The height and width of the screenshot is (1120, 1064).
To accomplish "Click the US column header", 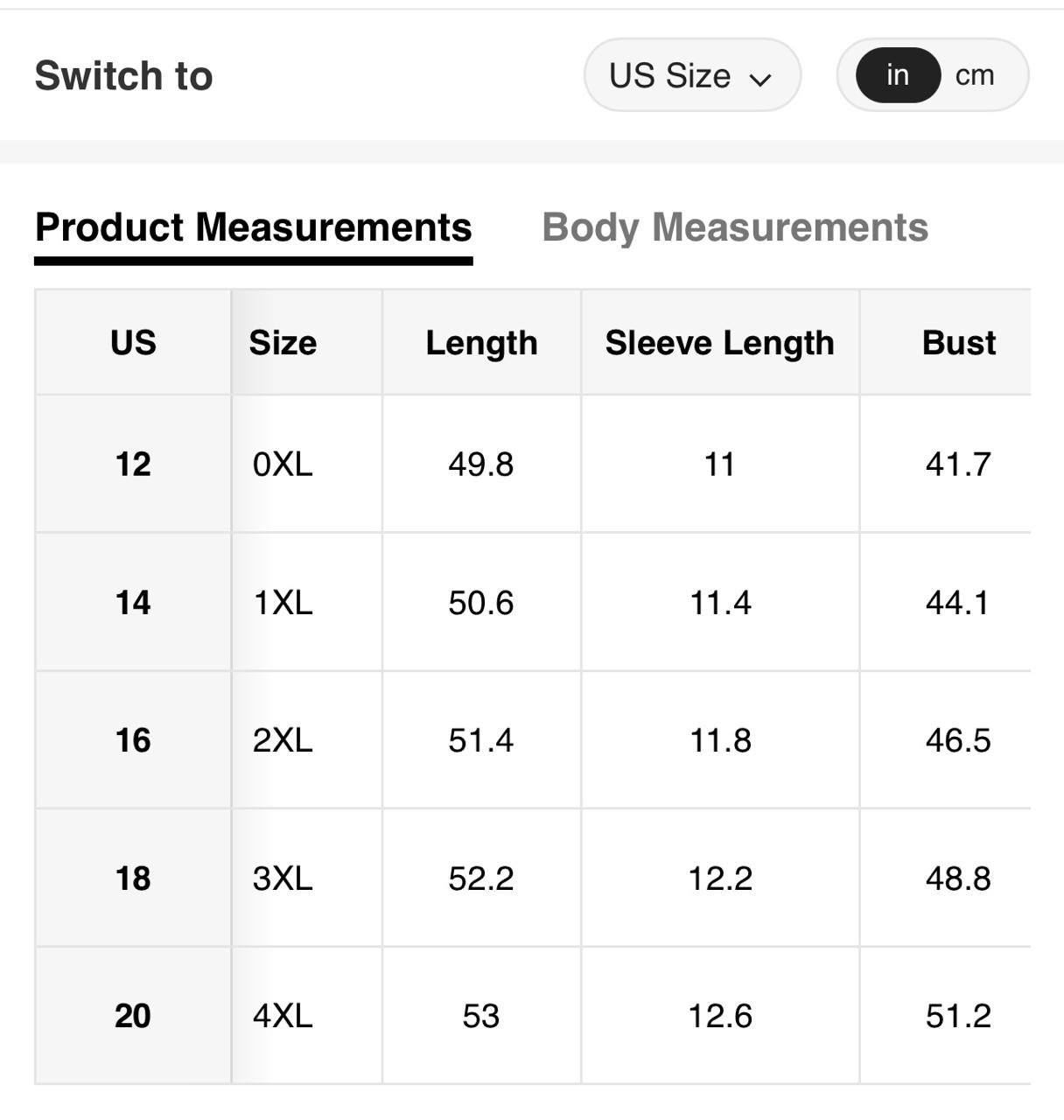I will (x=133, y=342).
